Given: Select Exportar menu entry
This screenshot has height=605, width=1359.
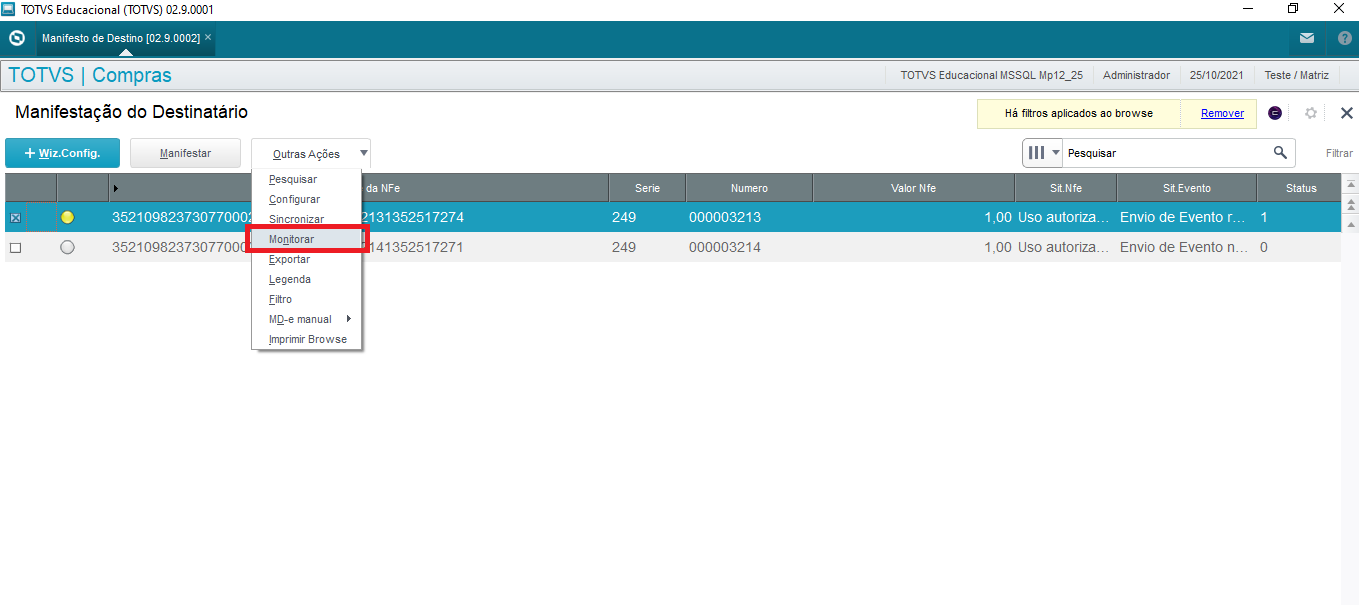Looking at the screenshot, I should (289, 259).
